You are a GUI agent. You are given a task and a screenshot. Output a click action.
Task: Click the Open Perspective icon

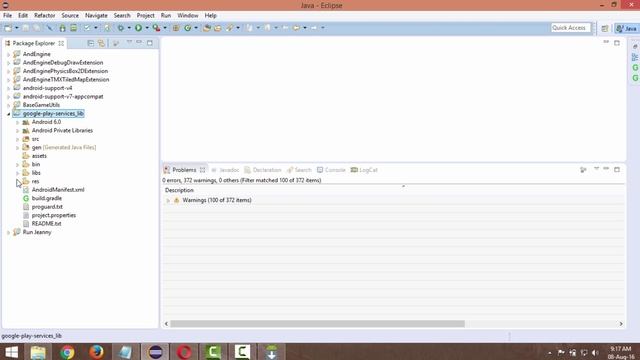[604, 28]
